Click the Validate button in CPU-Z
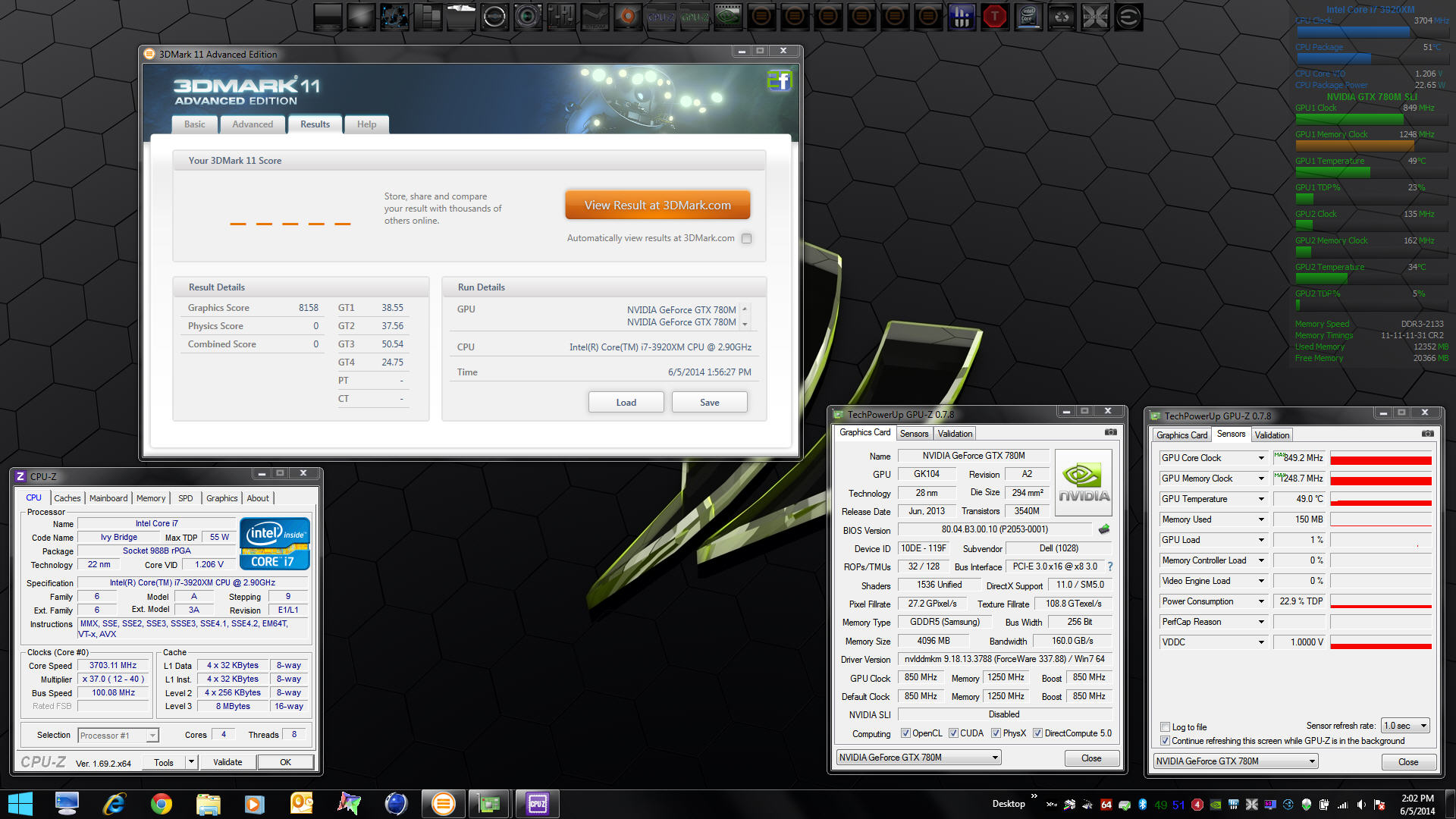This screenshot has height=819, width=1456. [x=227, y=762]
